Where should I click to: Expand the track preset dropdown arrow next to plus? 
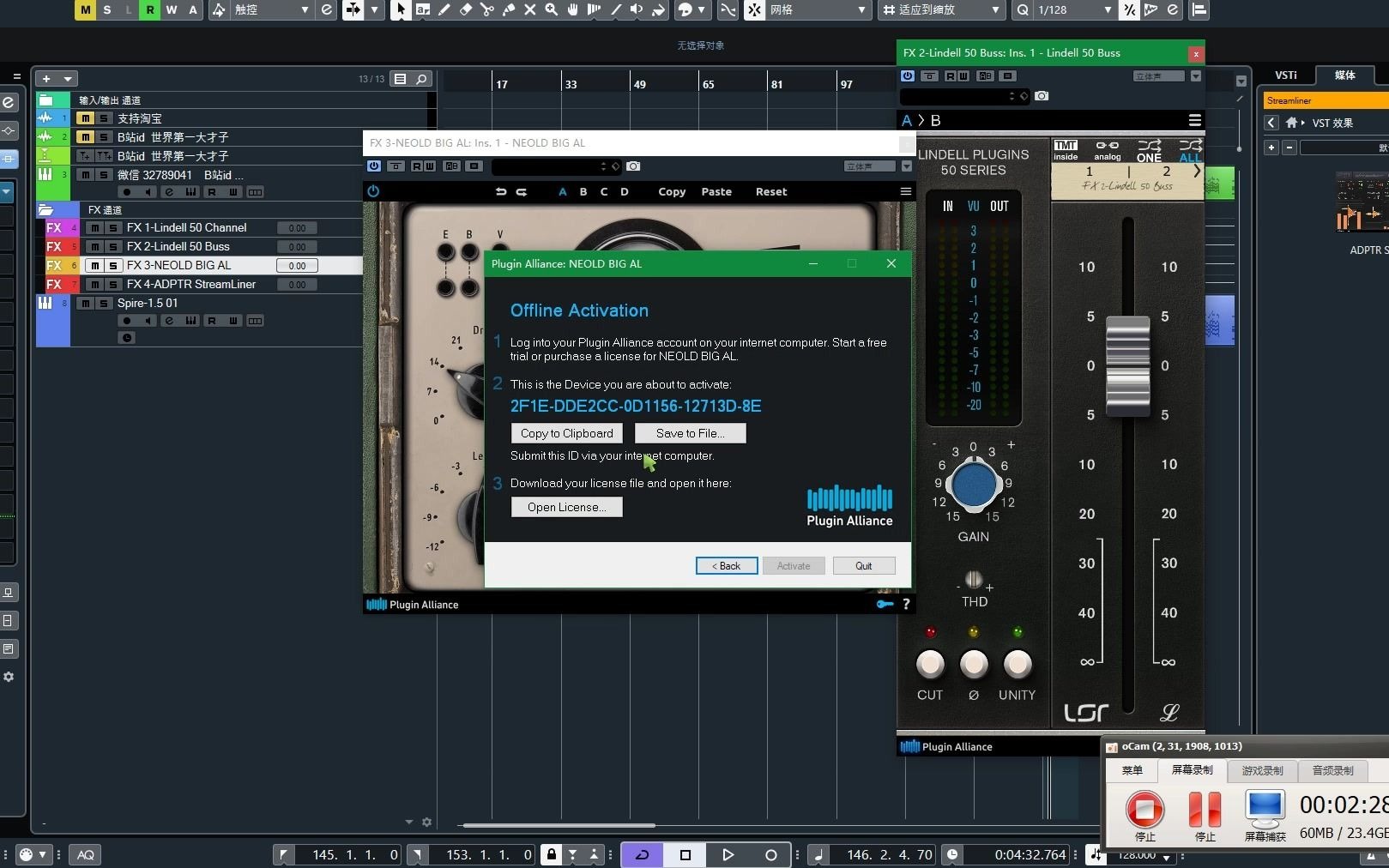pyautogui.click(x=68, y=79)
